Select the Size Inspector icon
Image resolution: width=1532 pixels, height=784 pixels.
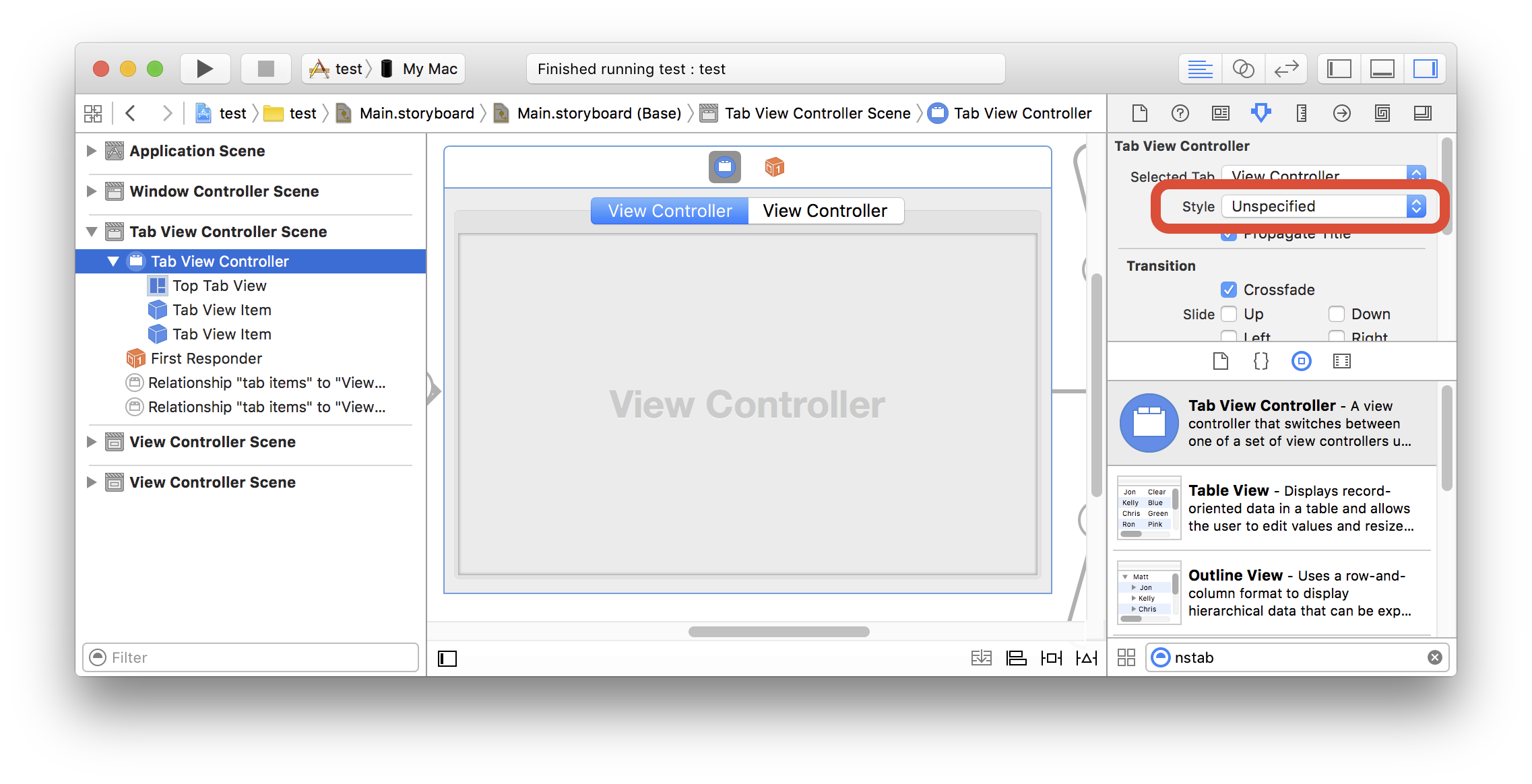[1300, 113]
